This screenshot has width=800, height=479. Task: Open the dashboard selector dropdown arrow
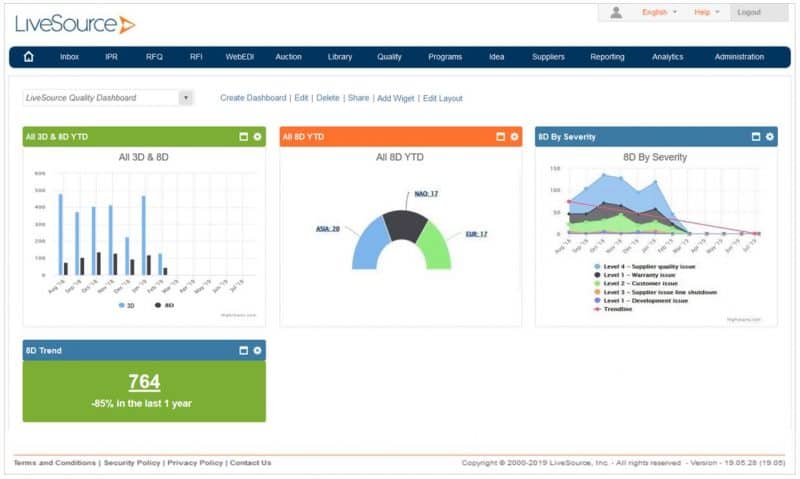click(186, 97)
